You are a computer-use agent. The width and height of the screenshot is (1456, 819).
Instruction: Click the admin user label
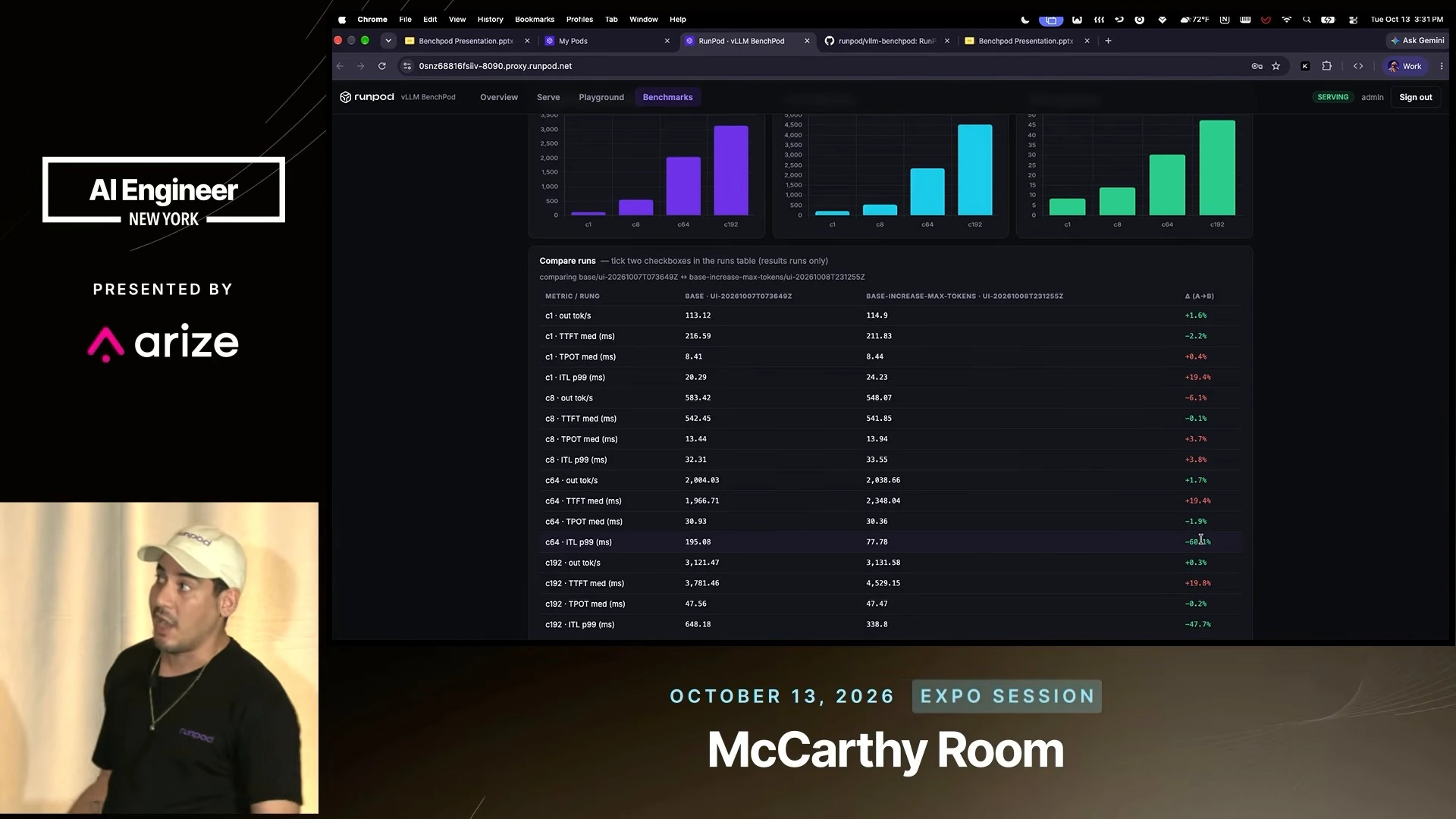click(x=1373, y=97)
